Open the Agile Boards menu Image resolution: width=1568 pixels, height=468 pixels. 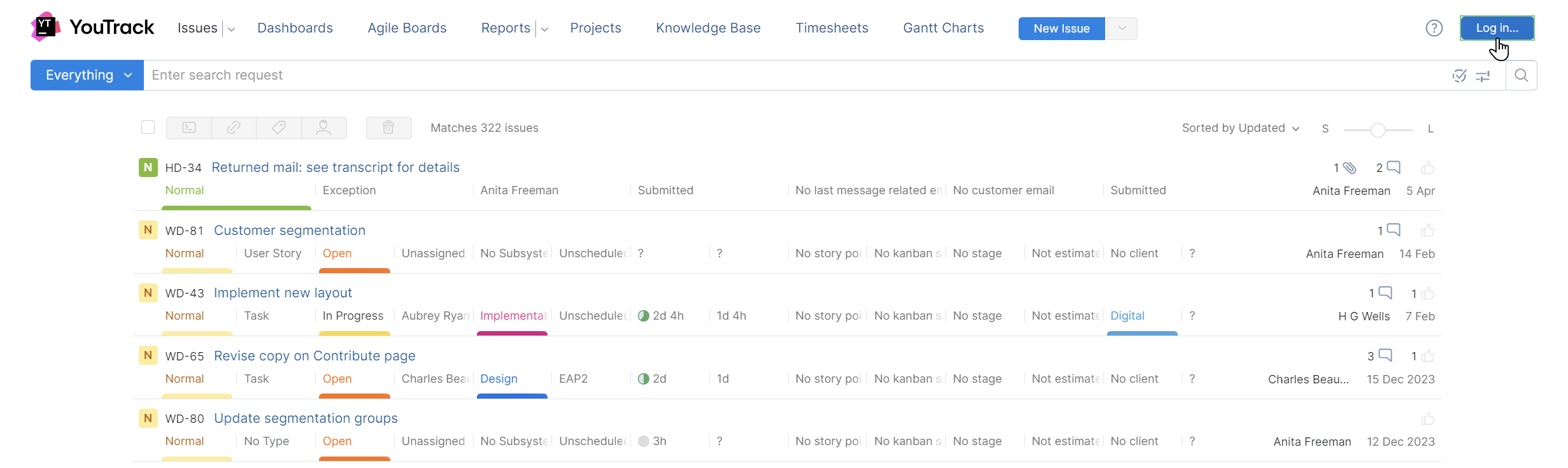point(407,28)
